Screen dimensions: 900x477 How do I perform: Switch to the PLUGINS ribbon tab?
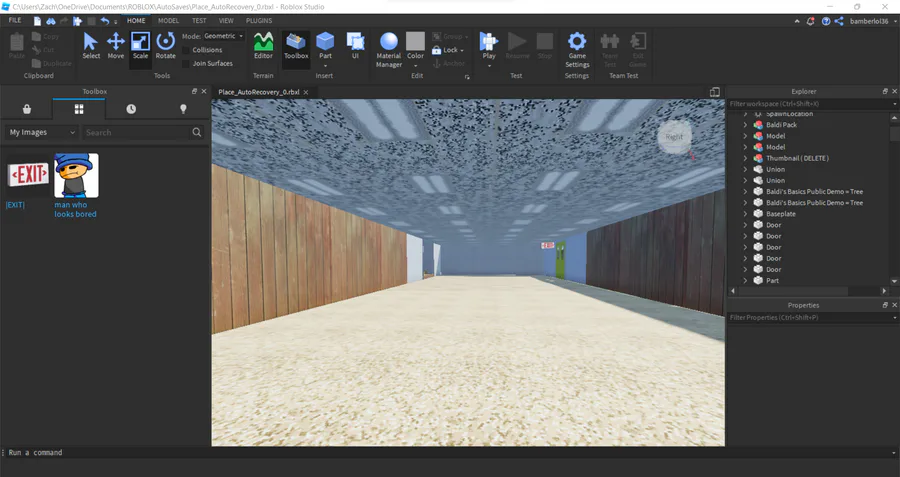click(259, 21)
